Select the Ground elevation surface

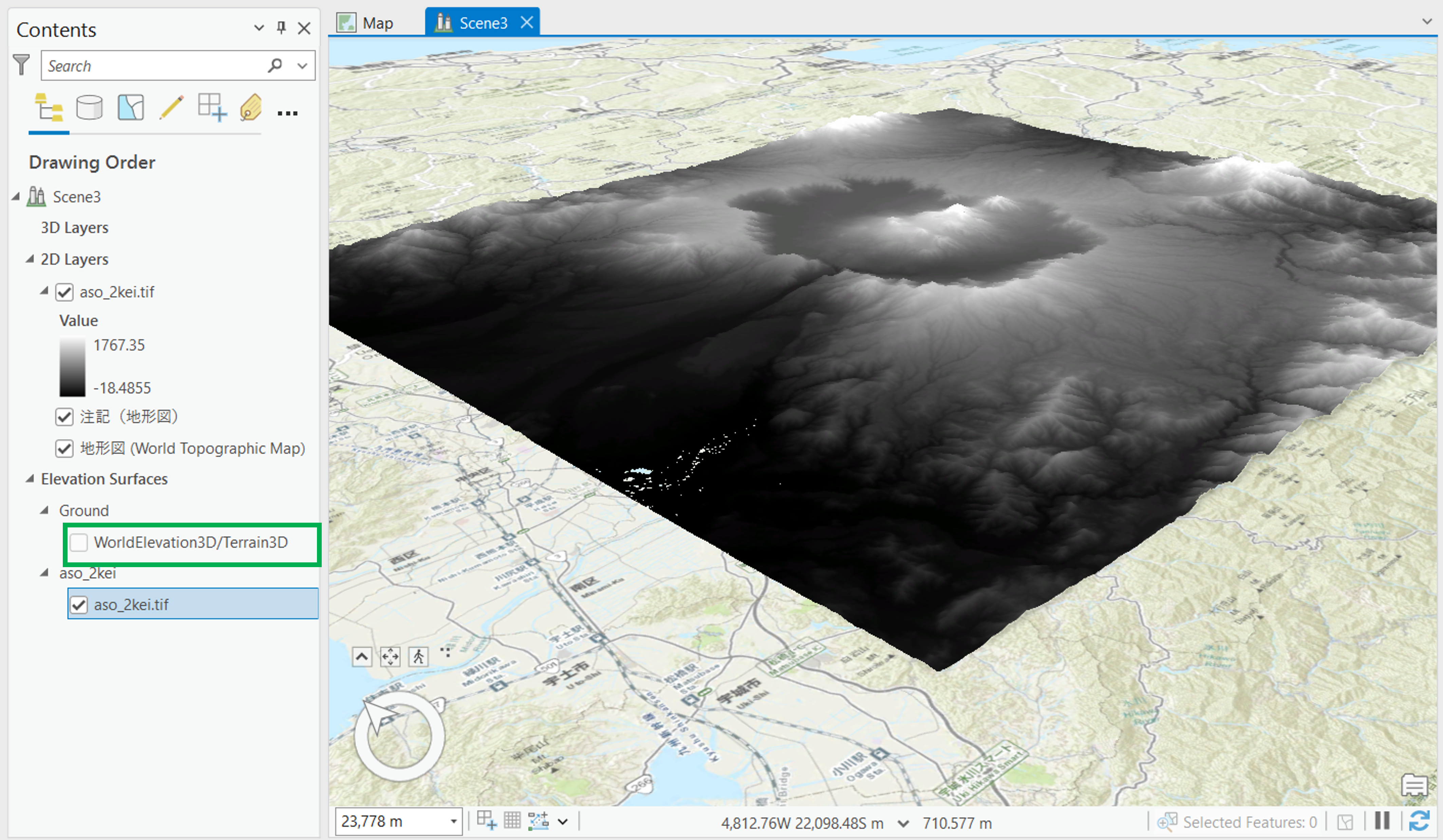[x=84, y=510]
